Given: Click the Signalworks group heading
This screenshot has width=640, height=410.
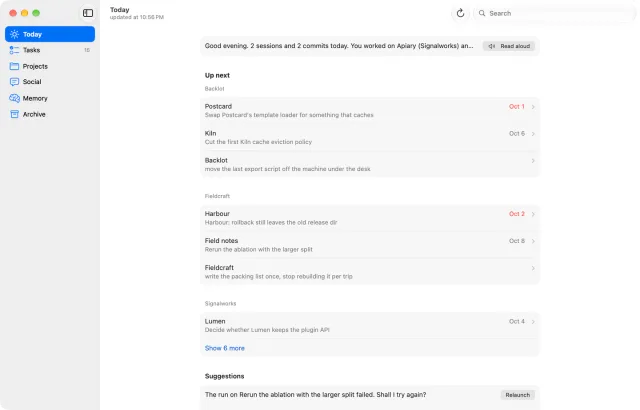Looking at the screenshot, I should [x=220, y=304].
